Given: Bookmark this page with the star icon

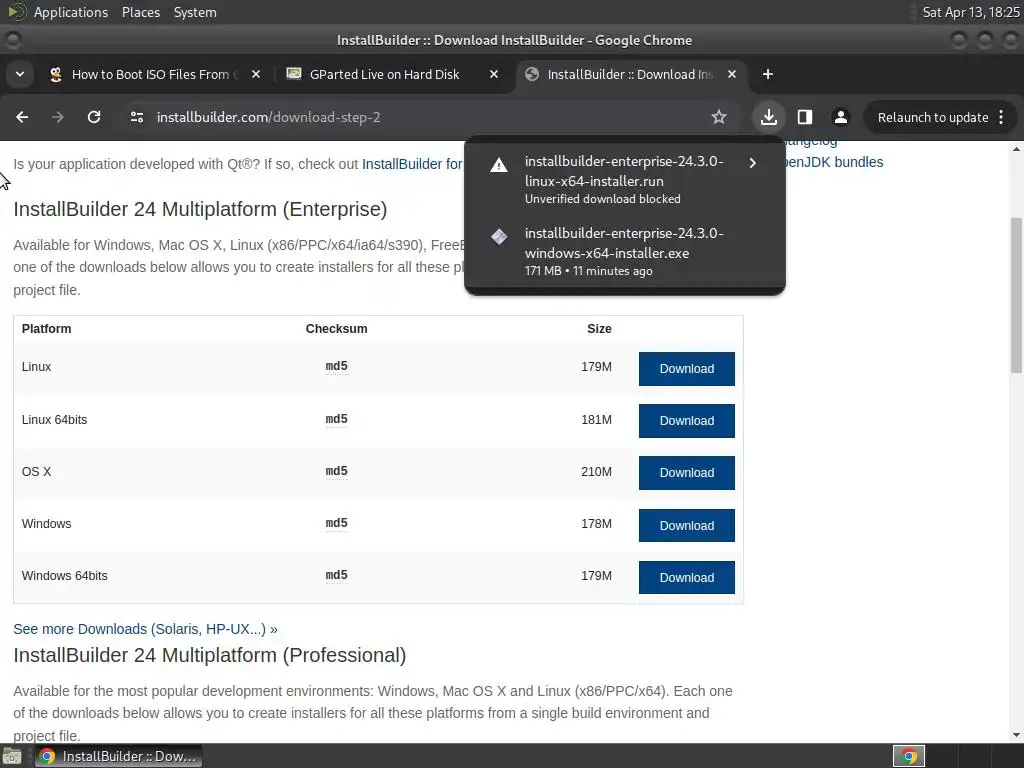Looking at the screenshot, I should [x=718, y=117].
